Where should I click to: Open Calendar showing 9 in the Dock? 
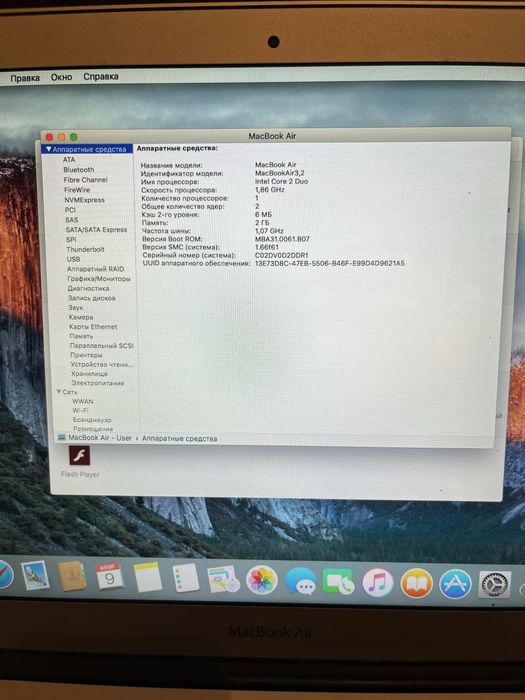coord(109,576)
